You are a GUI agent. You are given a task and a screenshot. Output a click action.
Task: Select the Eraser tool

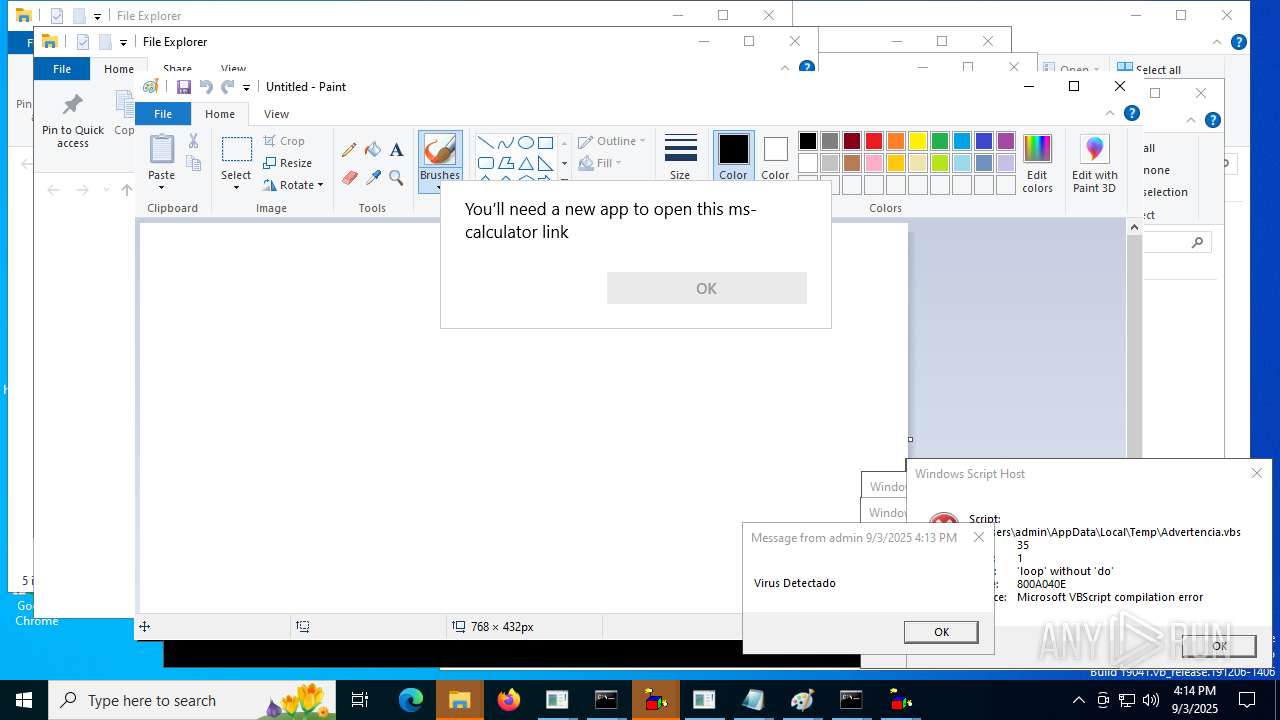pyautogui.click(x=349, y=178)
